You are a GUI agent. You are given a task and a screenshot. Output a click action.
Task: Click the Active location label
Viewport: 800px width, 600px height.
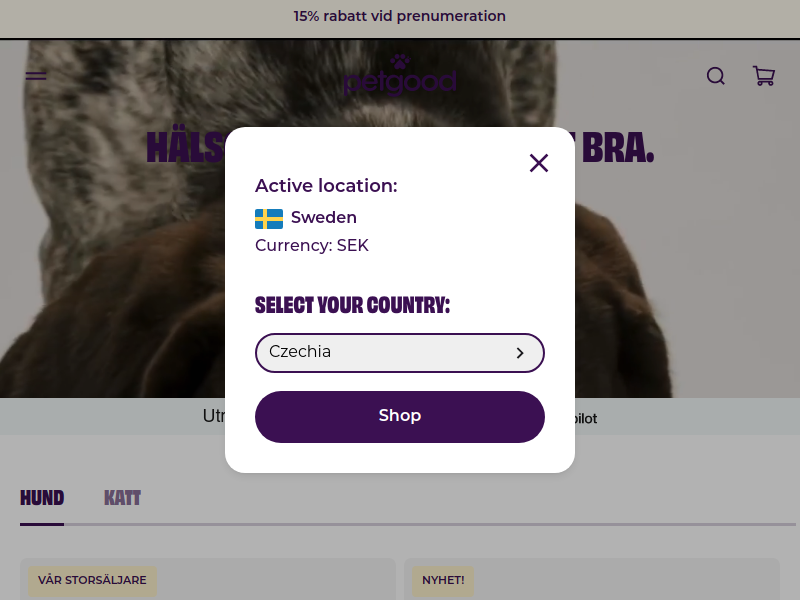326,186
